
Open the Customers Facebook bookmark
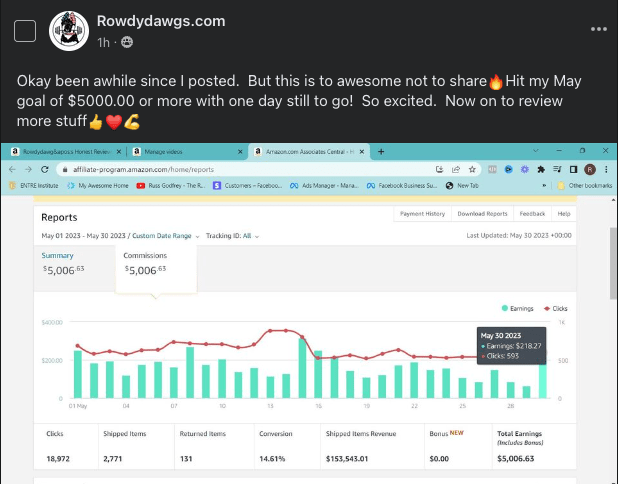248,186
